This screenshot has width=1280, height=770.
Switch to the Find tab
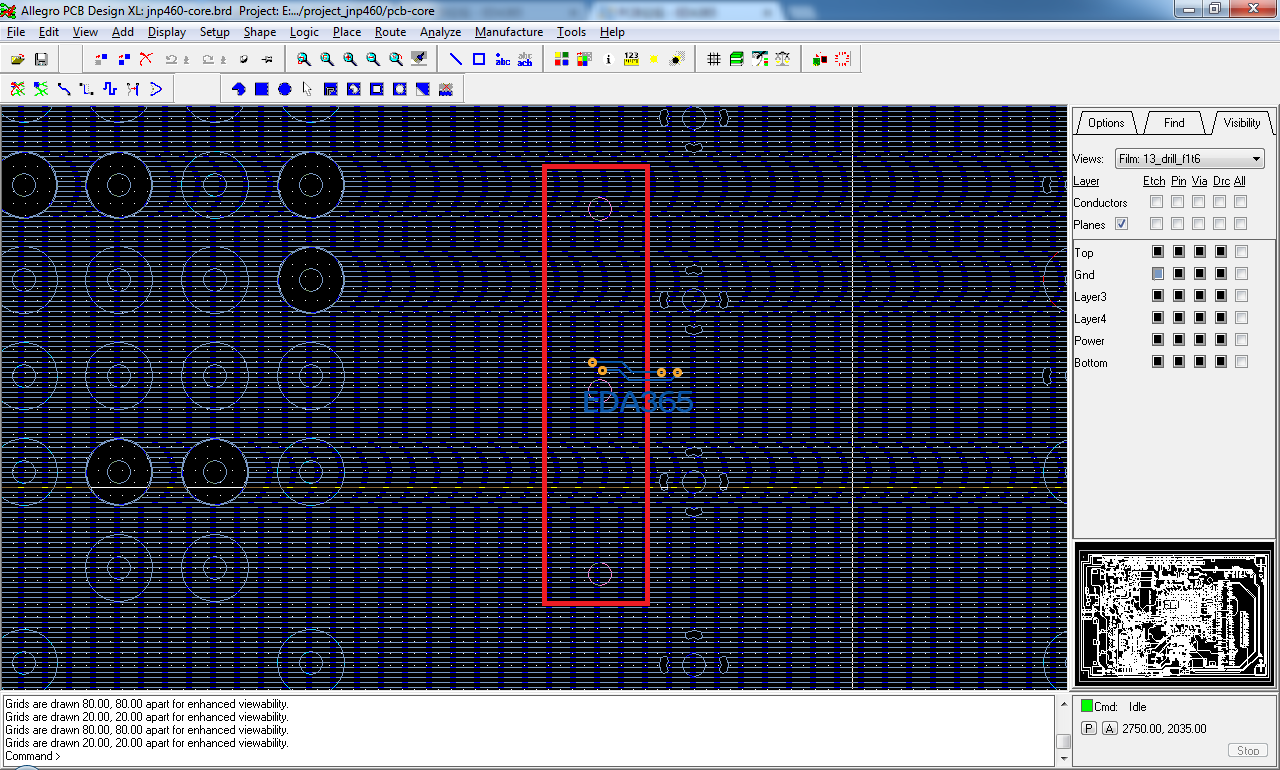click(1174, 123)
